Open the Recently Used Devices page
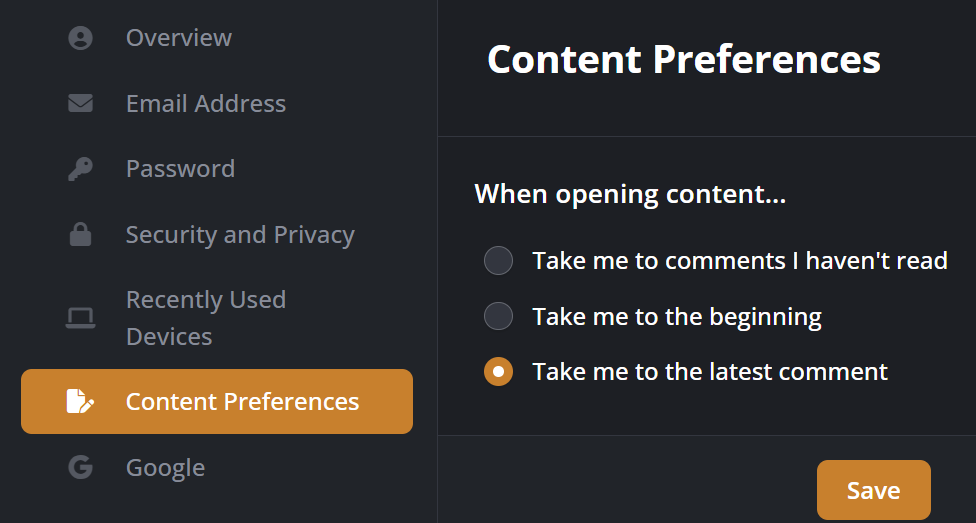The image size is (976, 523). (x=205, y=318)
